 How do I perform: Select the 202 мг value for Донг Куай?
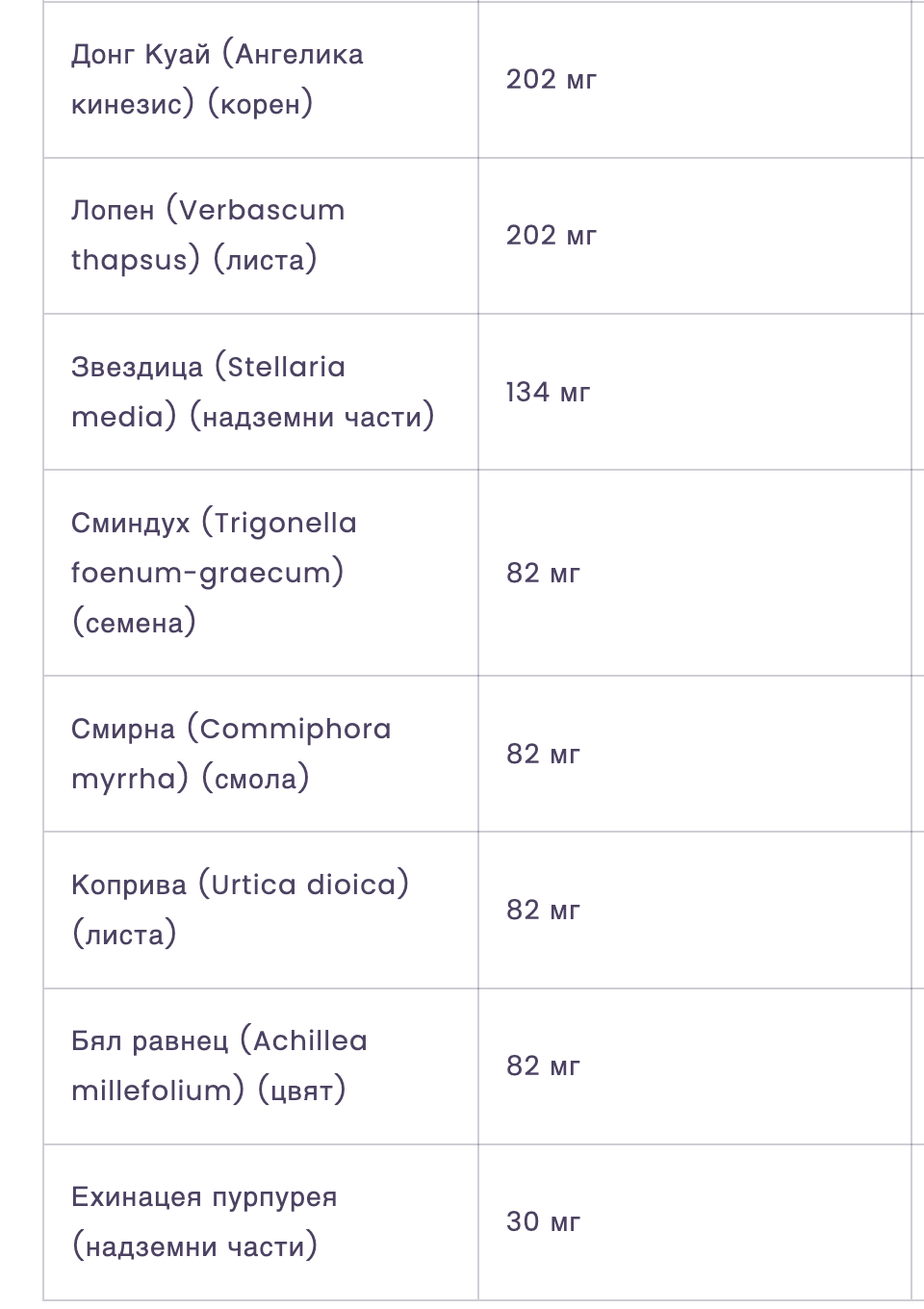[551, 80]
